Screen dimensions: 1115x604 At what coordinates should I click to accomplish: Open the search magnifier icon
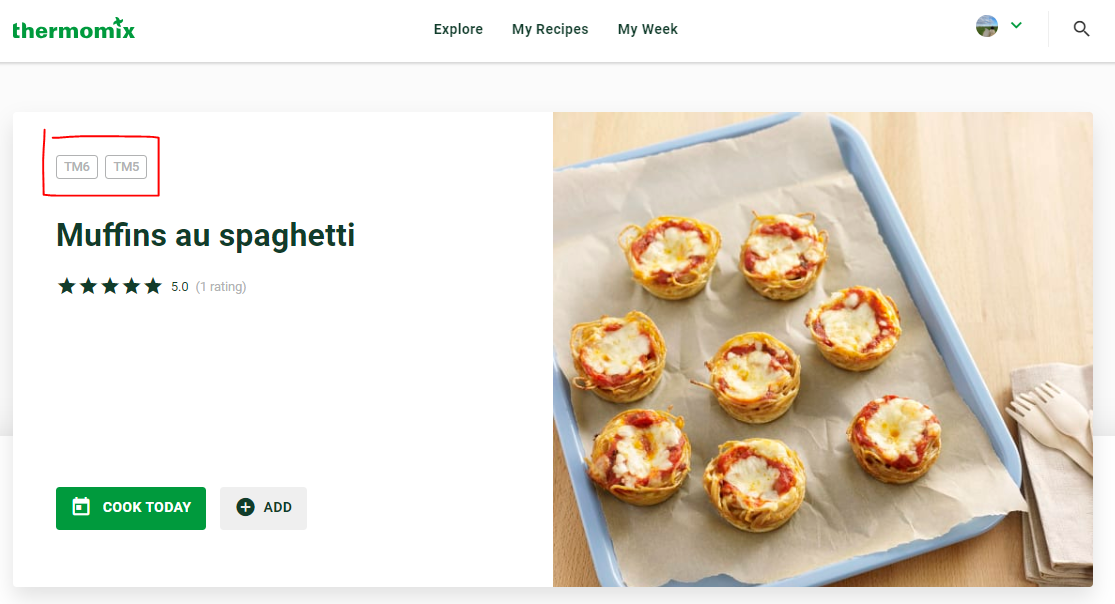pos(1081,29)
